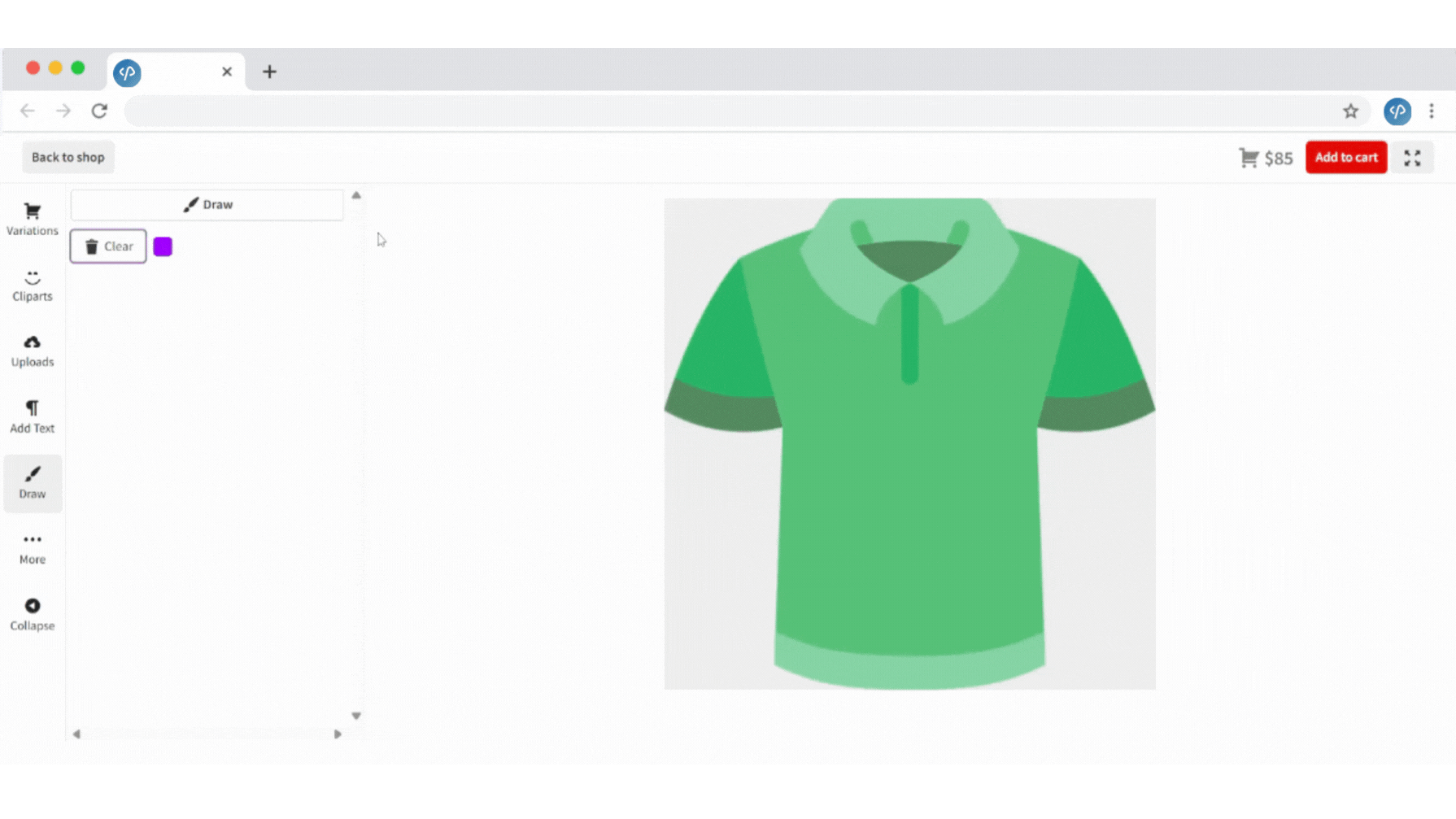Viewport: 1456px width, 819px height.
Task: Open the More options menu
Action: click(33, 548)
